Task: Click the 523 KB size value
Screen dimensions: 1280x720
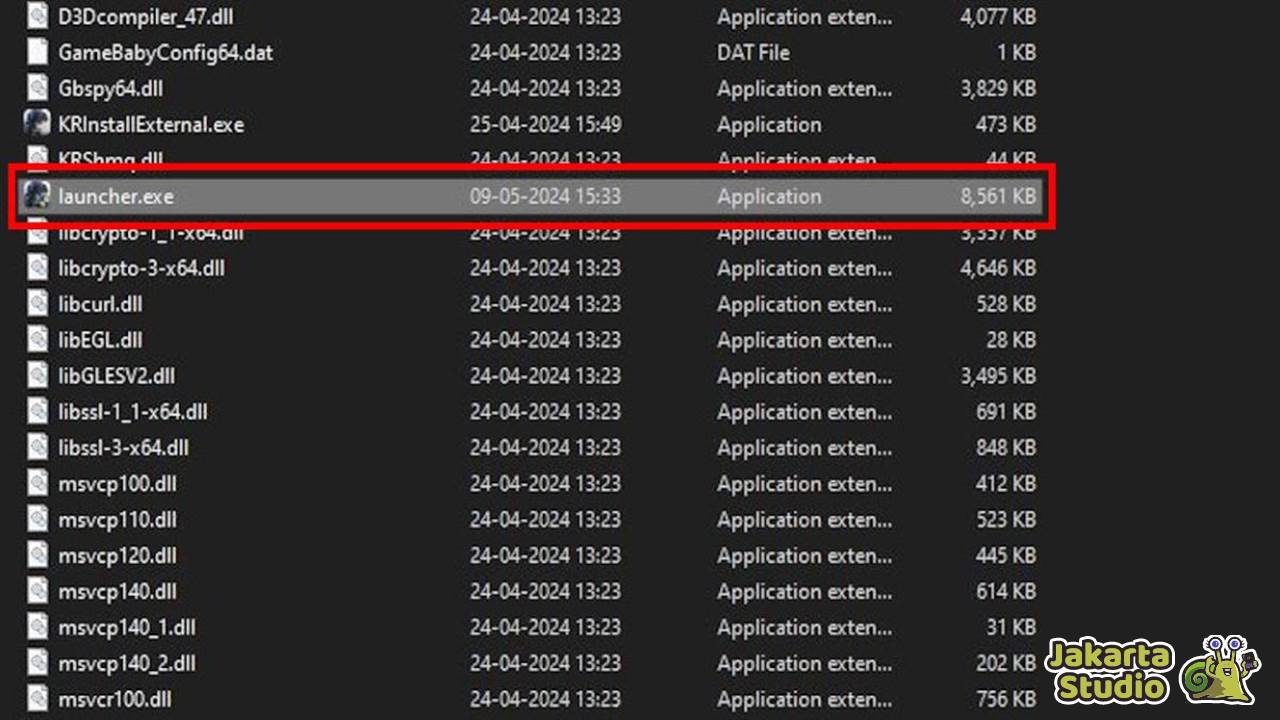Action: tap(1006, 521)
